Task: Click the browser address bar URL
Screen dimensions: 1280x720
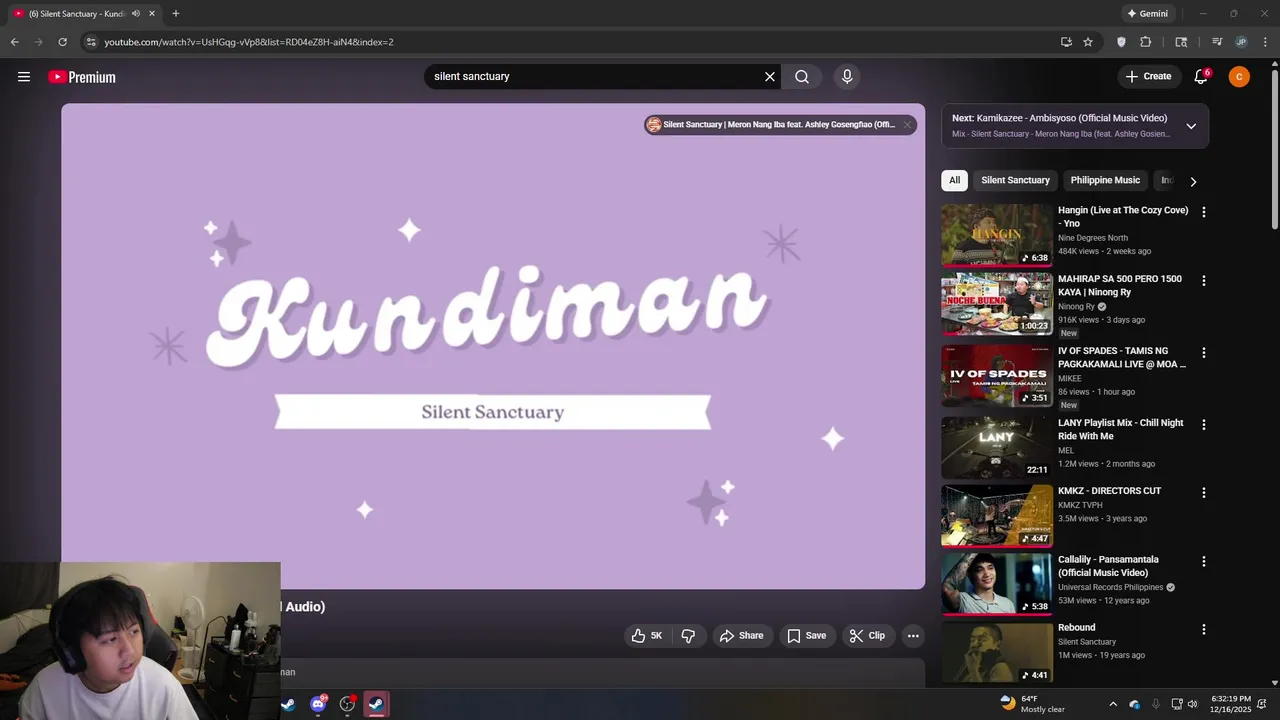Action: tap(249, 42)
